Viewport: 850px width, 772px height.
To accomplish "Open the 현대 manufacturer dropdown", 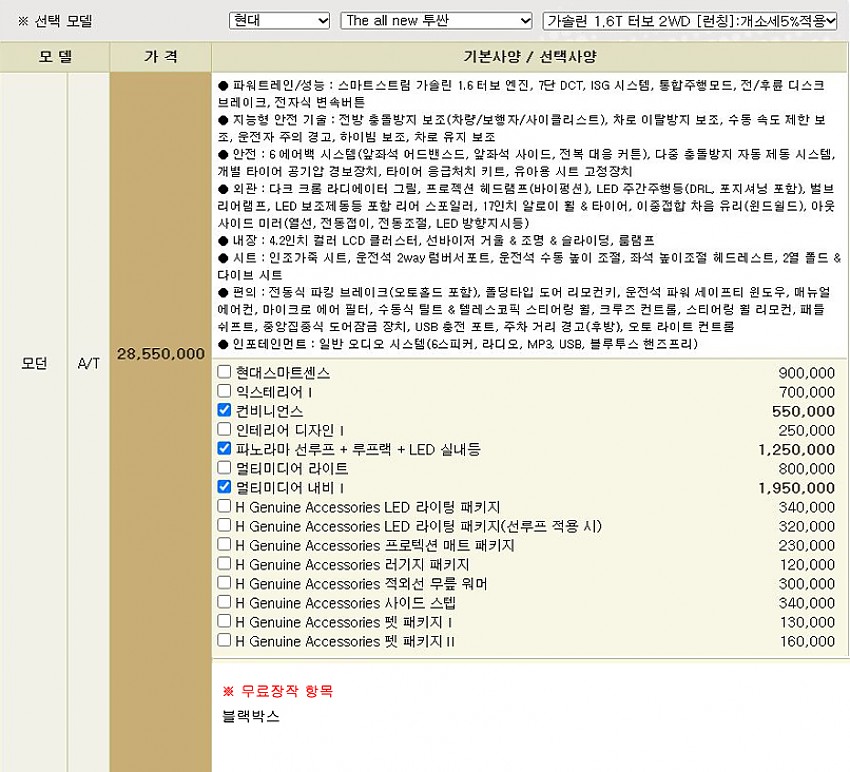I will (279, 20).
